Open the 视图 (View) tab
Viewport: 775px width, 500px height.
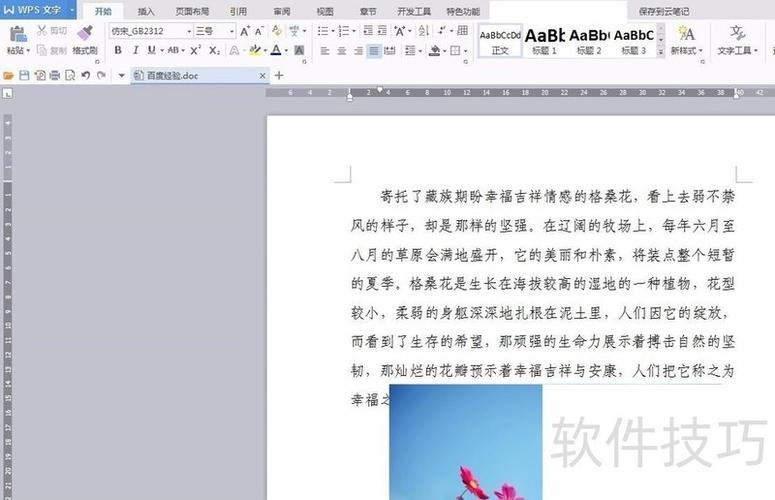point(325,11)
